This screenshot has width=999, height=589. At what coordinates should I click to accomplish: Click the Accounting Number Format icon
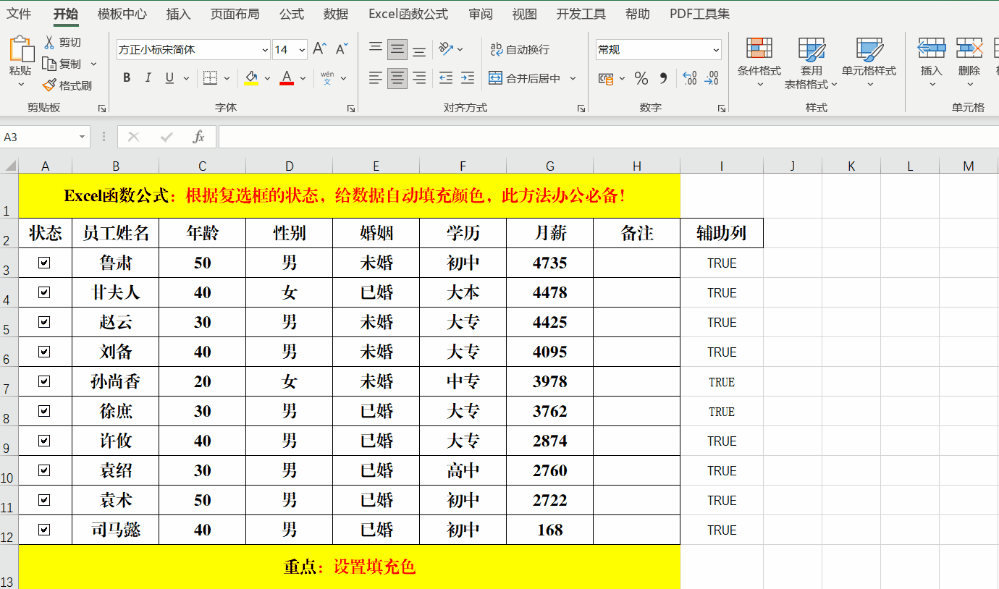click(605, 78)
